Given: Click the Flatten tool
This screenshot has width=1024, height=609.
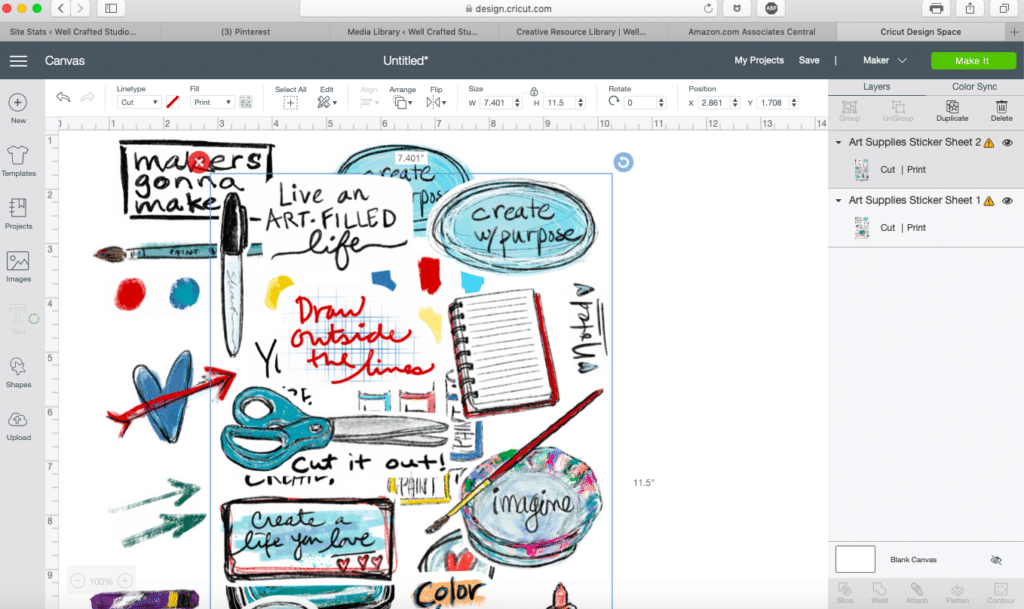Looking at the screenshot, I should click(x=957, y=593).
